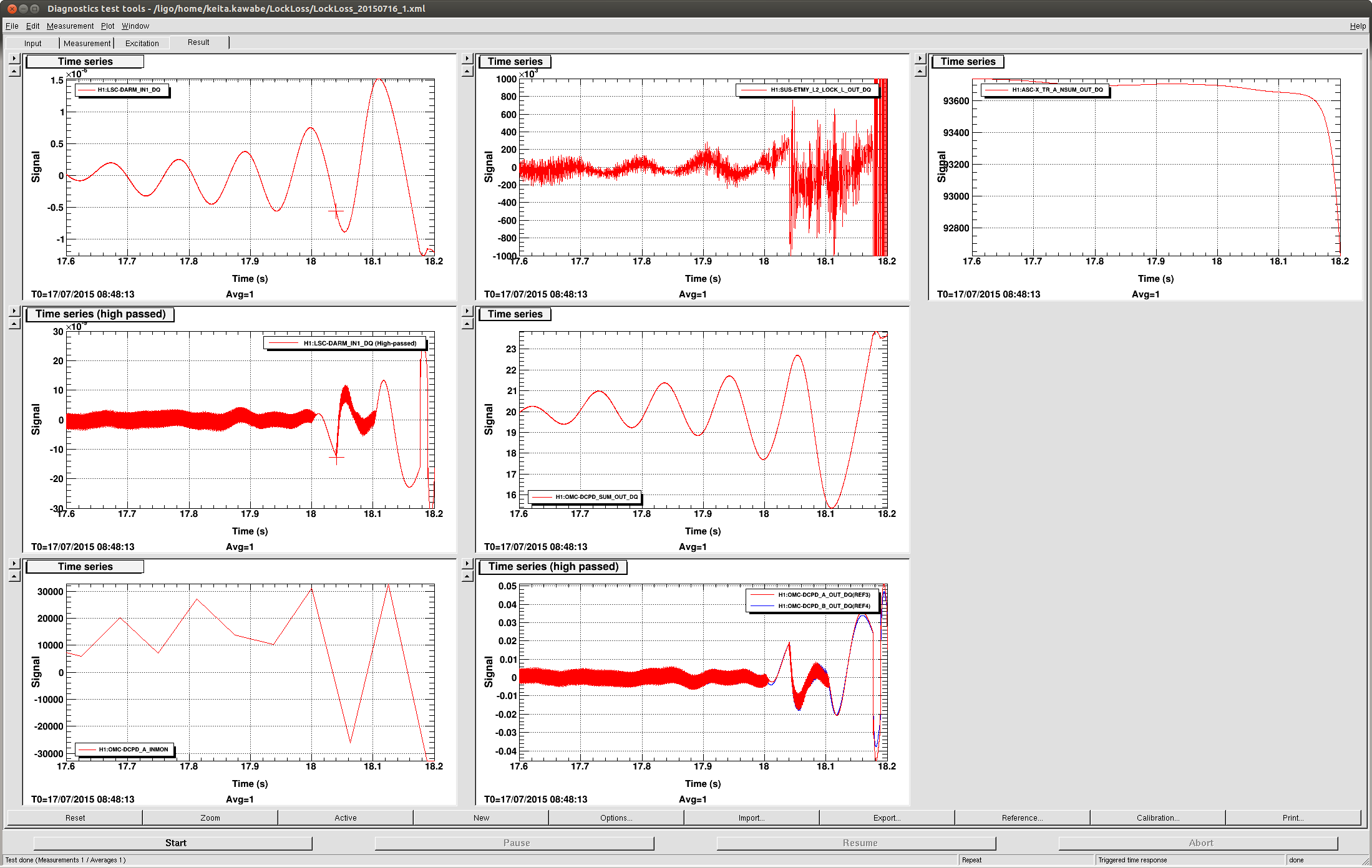The width and height of the screenshot is (1372, 868).
Task: Click the up-arrow button beside the H1:LSC-DARM_IN1_DQ time series plot
Action: tap(14, 71)
